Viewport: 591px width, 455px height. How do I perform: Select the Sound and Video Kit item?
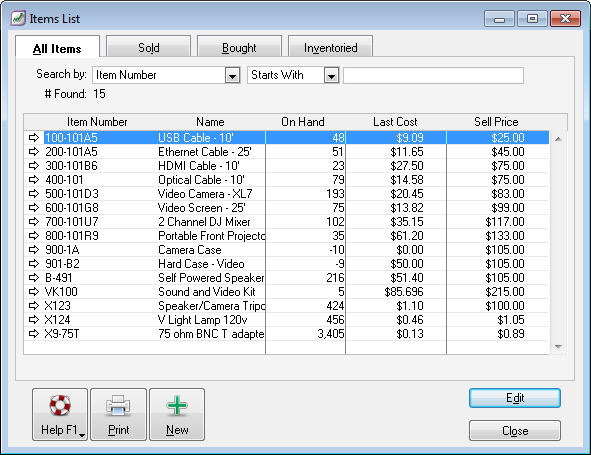(207, 291)
